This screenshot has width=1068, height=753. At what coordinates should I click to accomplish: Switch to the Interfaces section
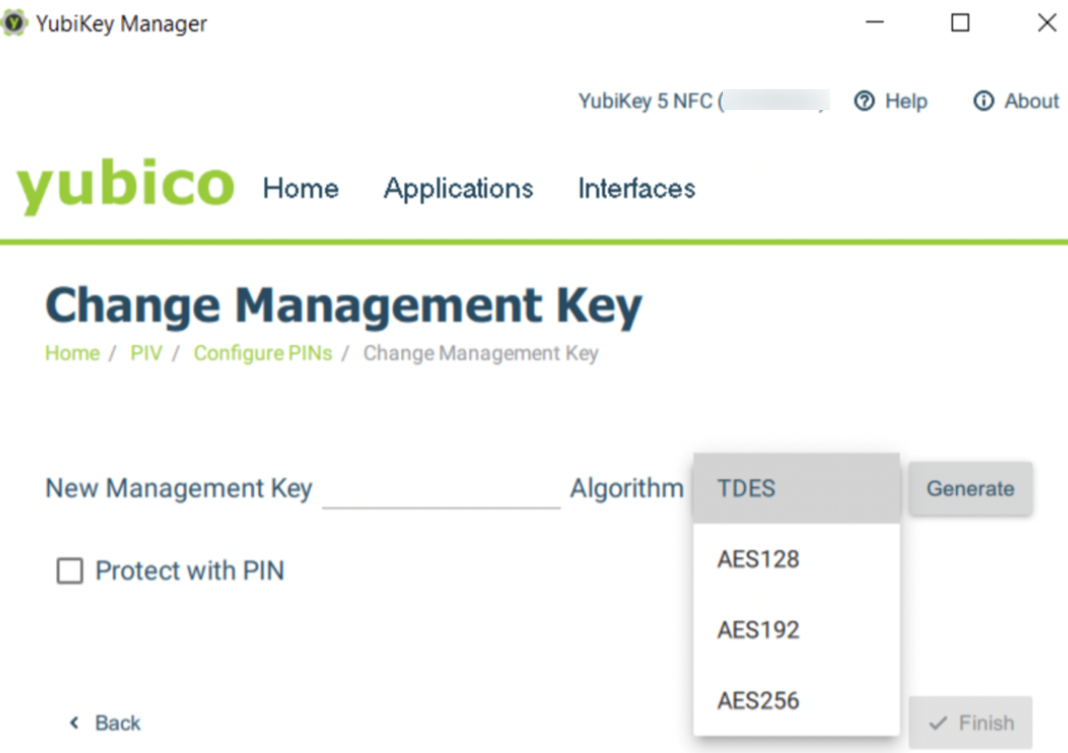point(636,188)
